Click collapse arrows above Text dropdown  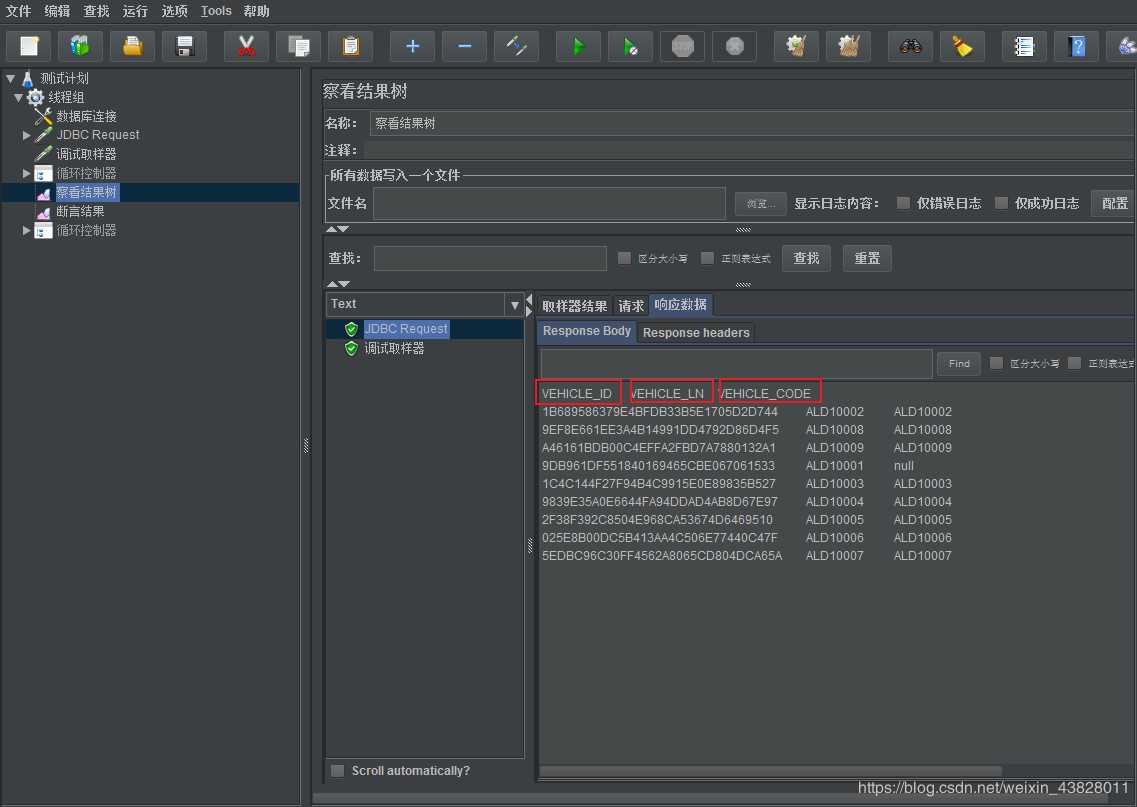pyautogui.click(x=338, y=284)
